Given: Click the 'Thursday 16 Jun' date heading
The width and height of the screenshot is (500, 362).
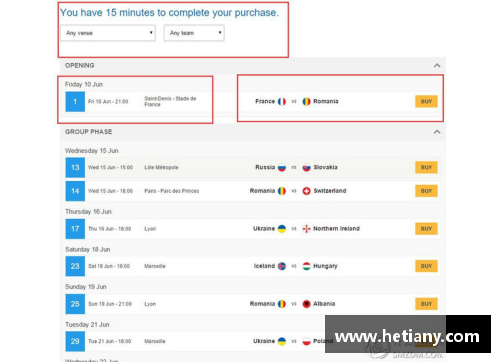Looking at the screenshot, I should click(88, 212).
